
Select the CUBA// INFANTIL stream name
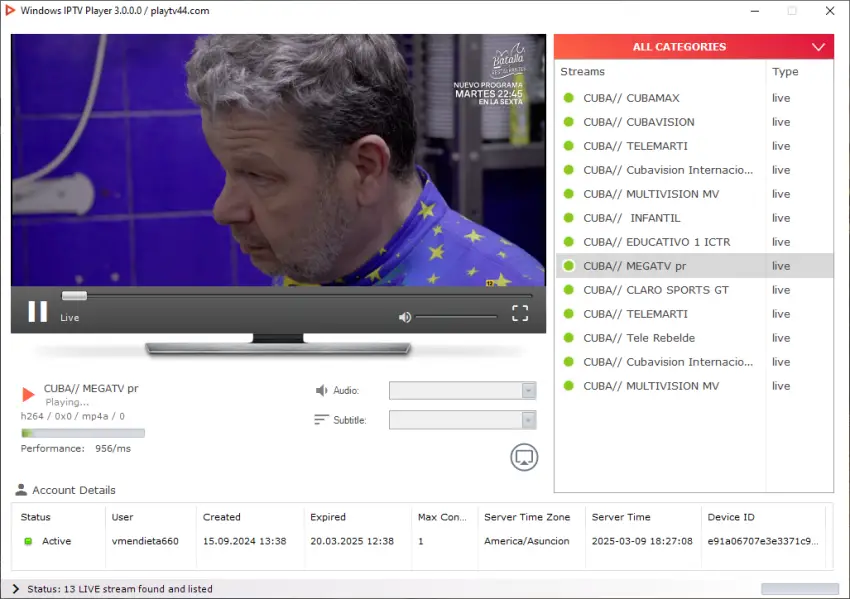[x=632, y=218]
